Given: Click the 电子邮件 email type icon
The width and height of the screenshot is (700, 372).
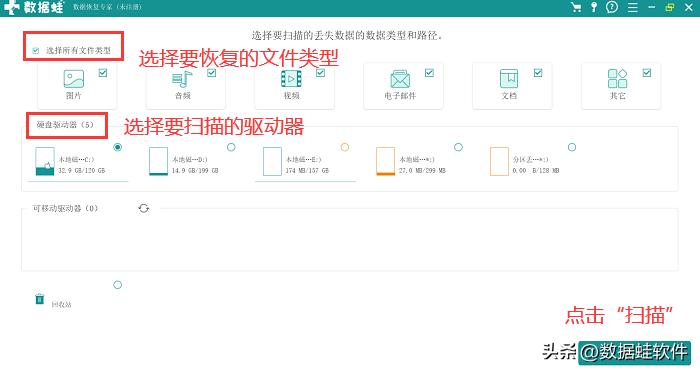Looking at the screenshot, I should click(x=400, y=79).
